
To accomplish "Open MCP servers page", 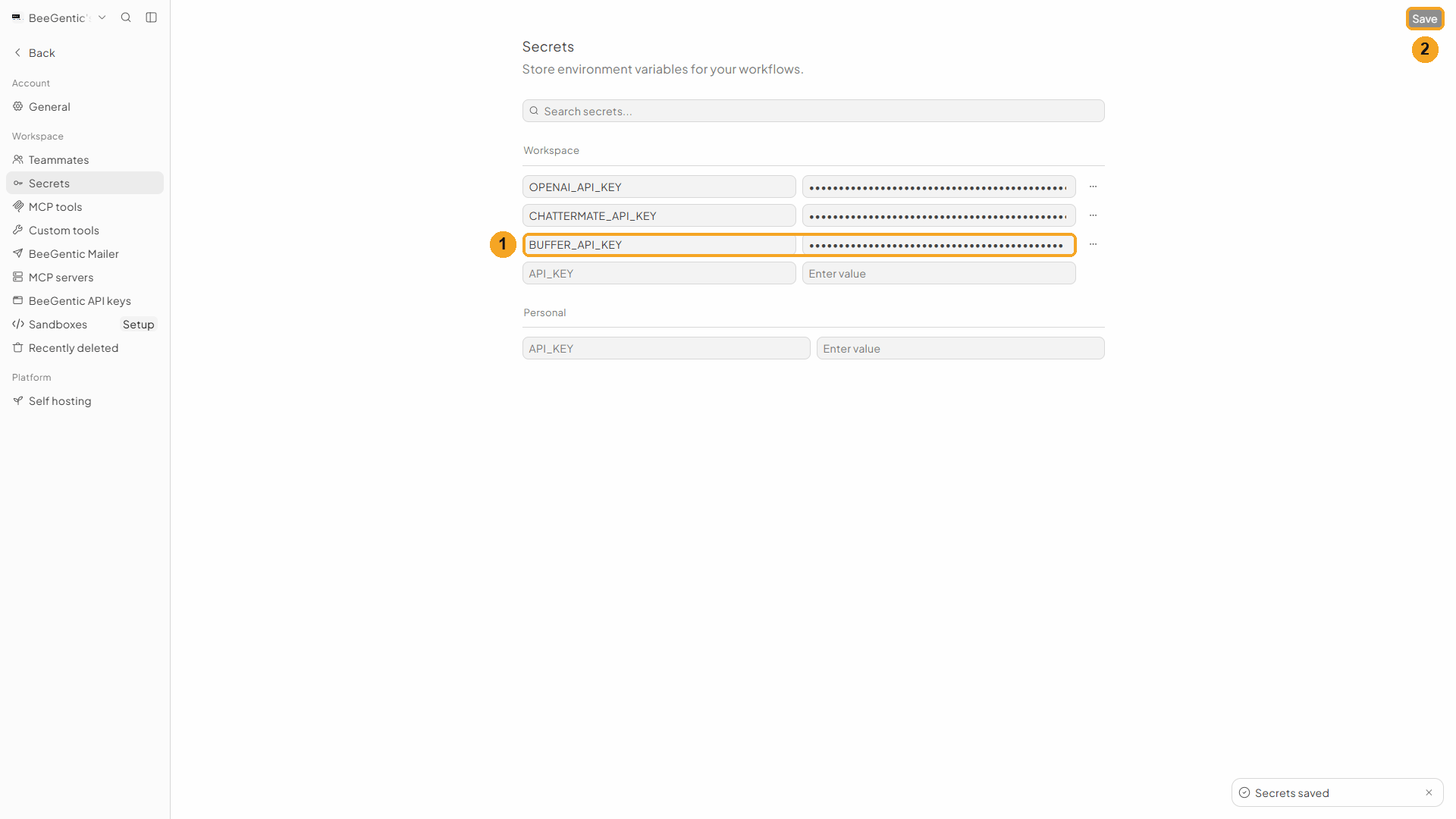I will point(85,278).
